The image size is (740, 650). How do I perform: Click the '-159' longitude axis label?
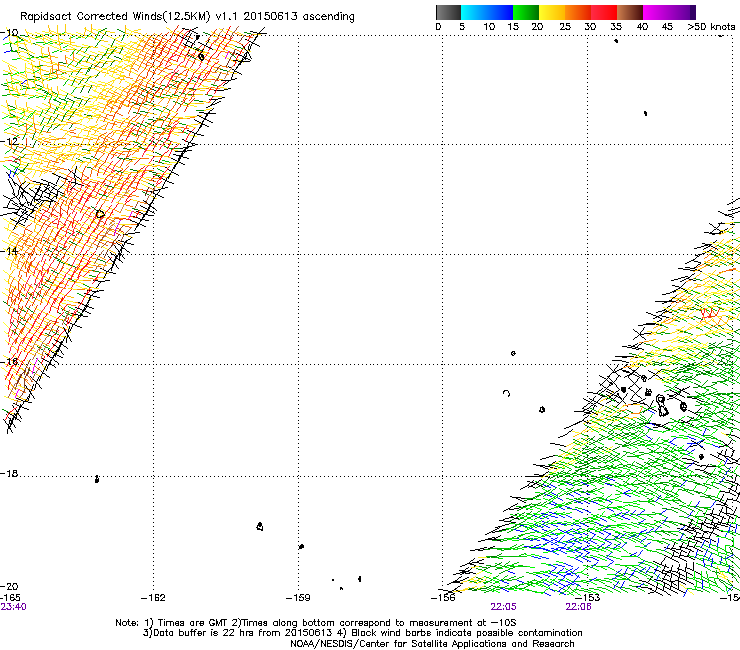point(298,598)
